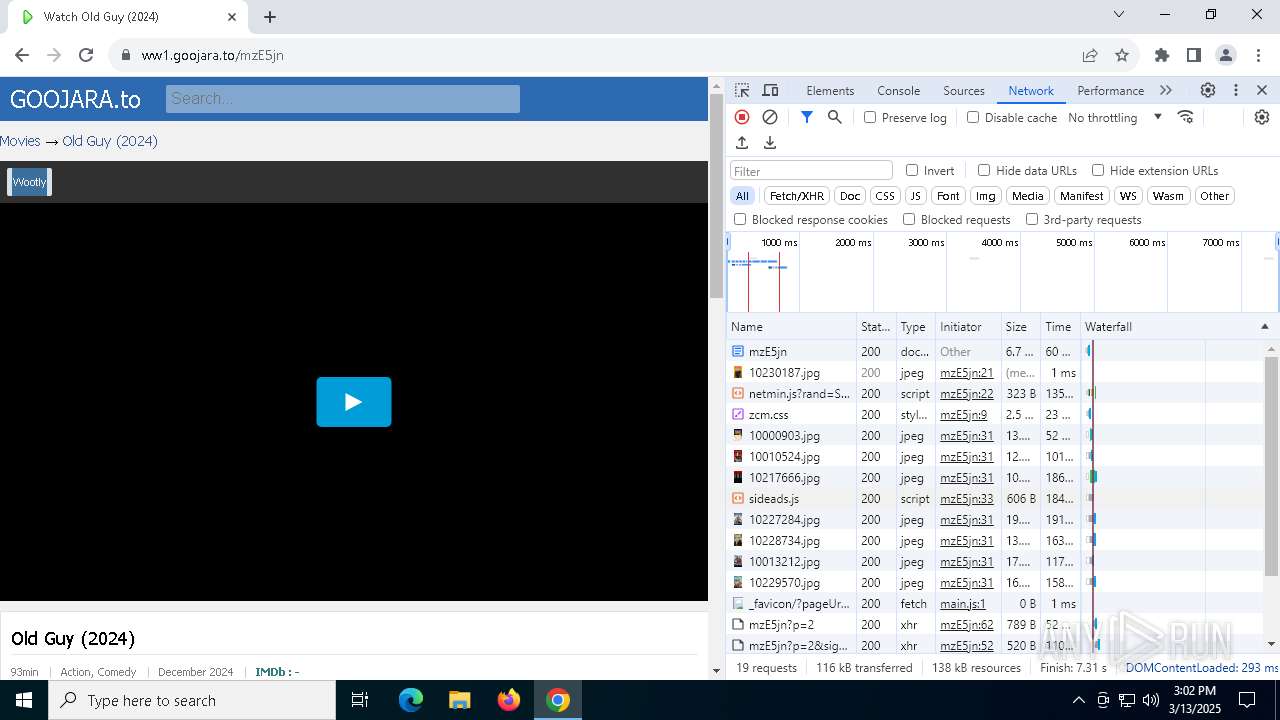The height and width of the screenshot is (720, 1280).
Task: Open network conditions wifi icon
Action: coord(1186,117)
